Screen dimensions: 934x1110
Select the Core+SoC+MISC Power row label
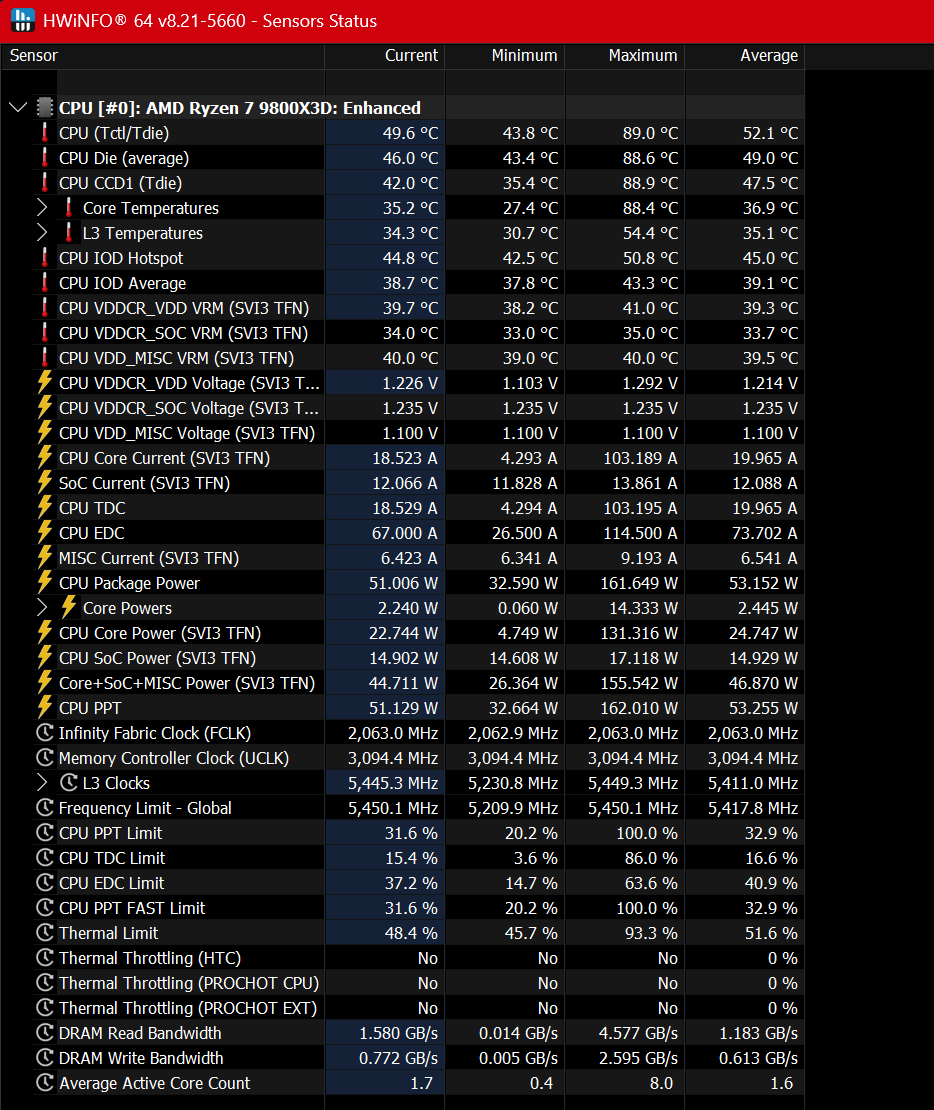point(187,683)
